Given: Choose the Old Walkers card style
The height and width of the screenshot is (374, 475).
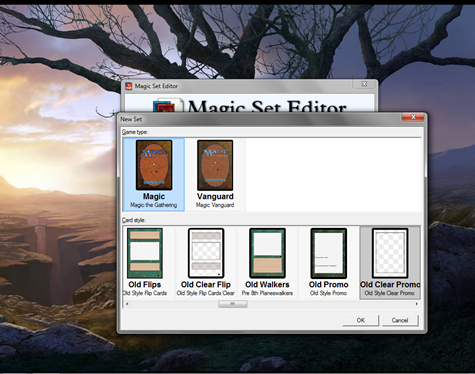Looking at the screenshot, I should pos(267,262).
